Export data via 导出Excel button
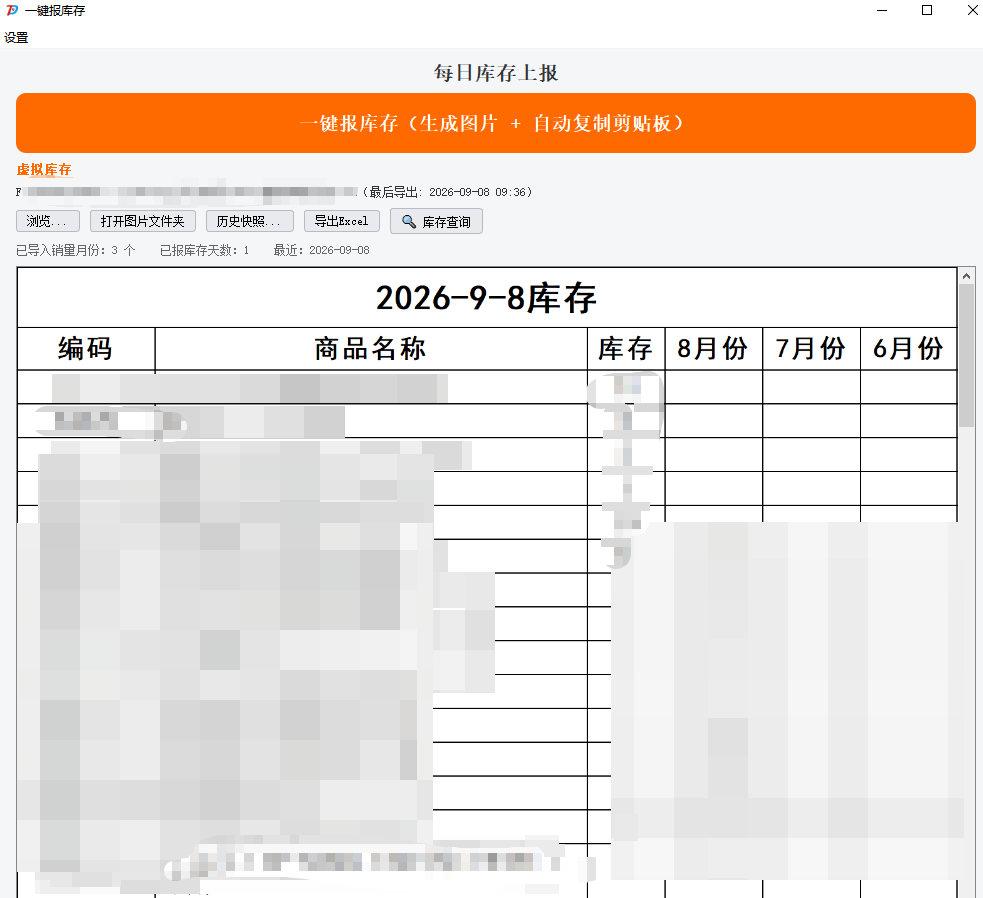This screenshot has height=898, width=983. (342, 221)
